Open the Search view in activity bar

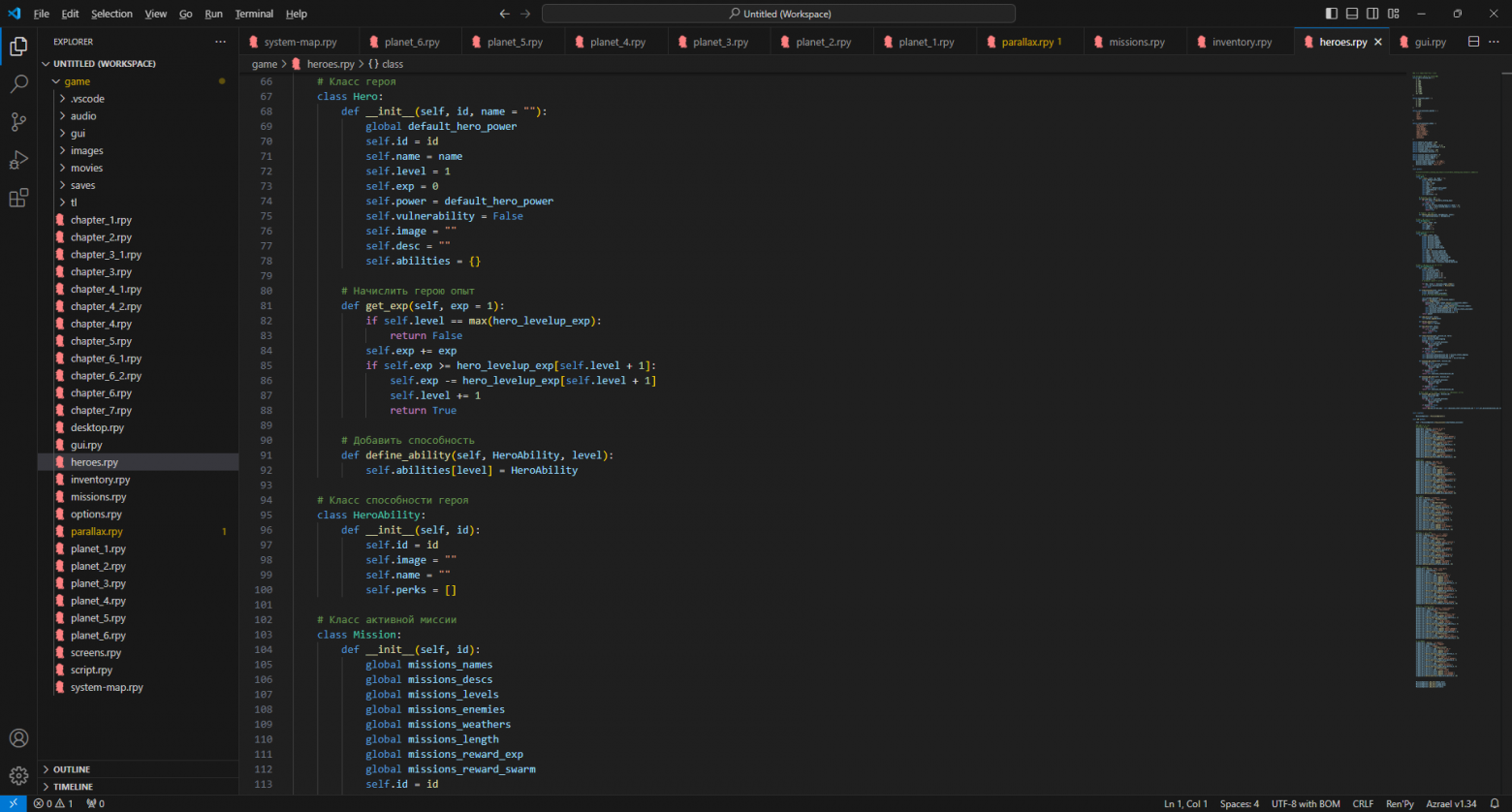click(18, 84)
